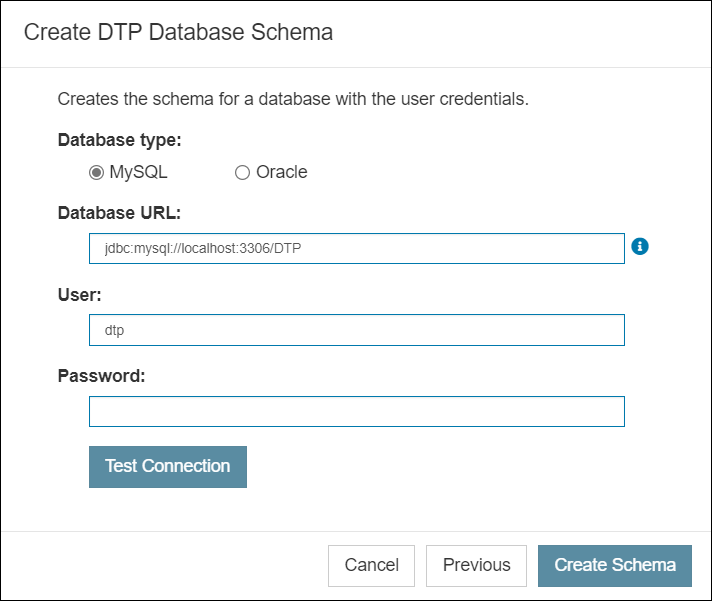The height and width of the screenshot is (601, 712).
Task: Click the schema description sentence
Action: click(293, 99)
